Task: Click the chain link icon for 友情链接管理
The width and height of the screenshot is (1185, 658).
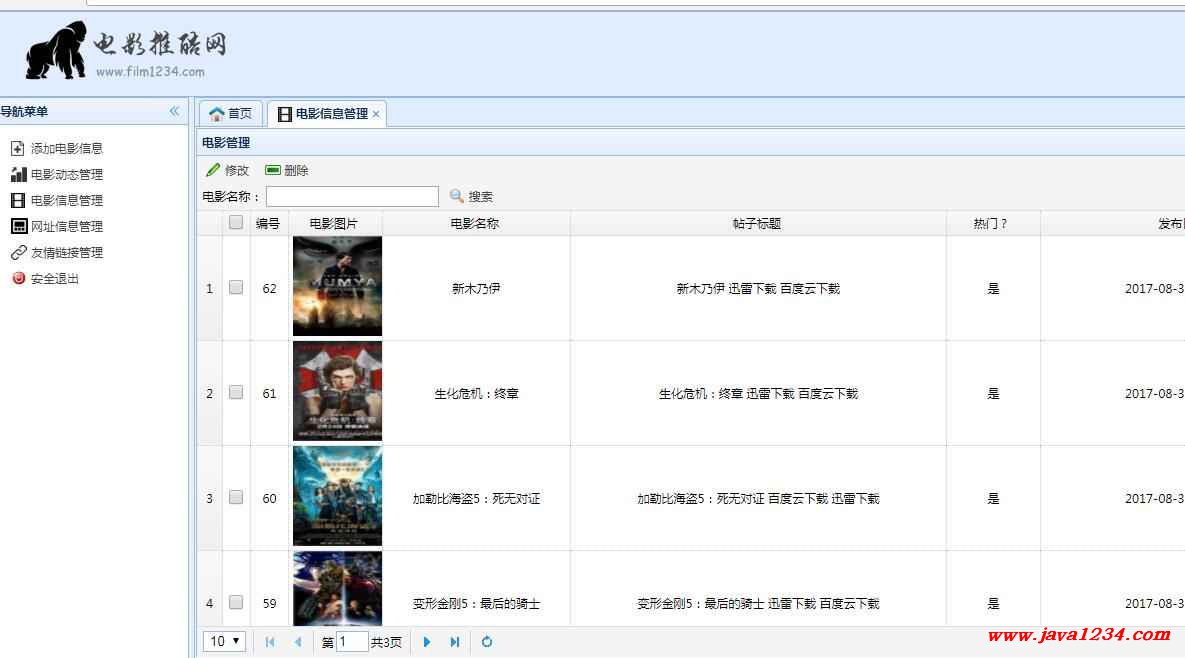Action: [18, 252]
